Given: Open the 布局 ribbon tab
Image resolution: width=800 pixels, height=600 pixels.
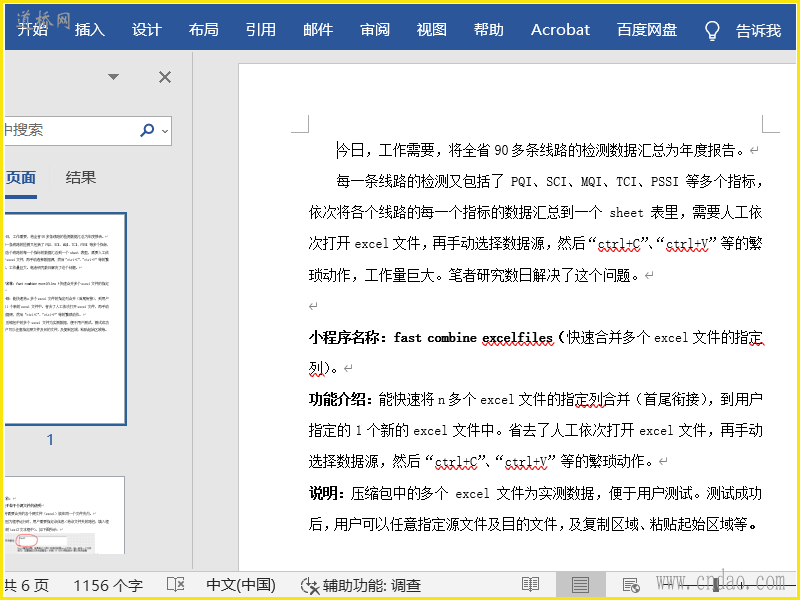Looking at the screenshot, I should (x=203, y=30).
